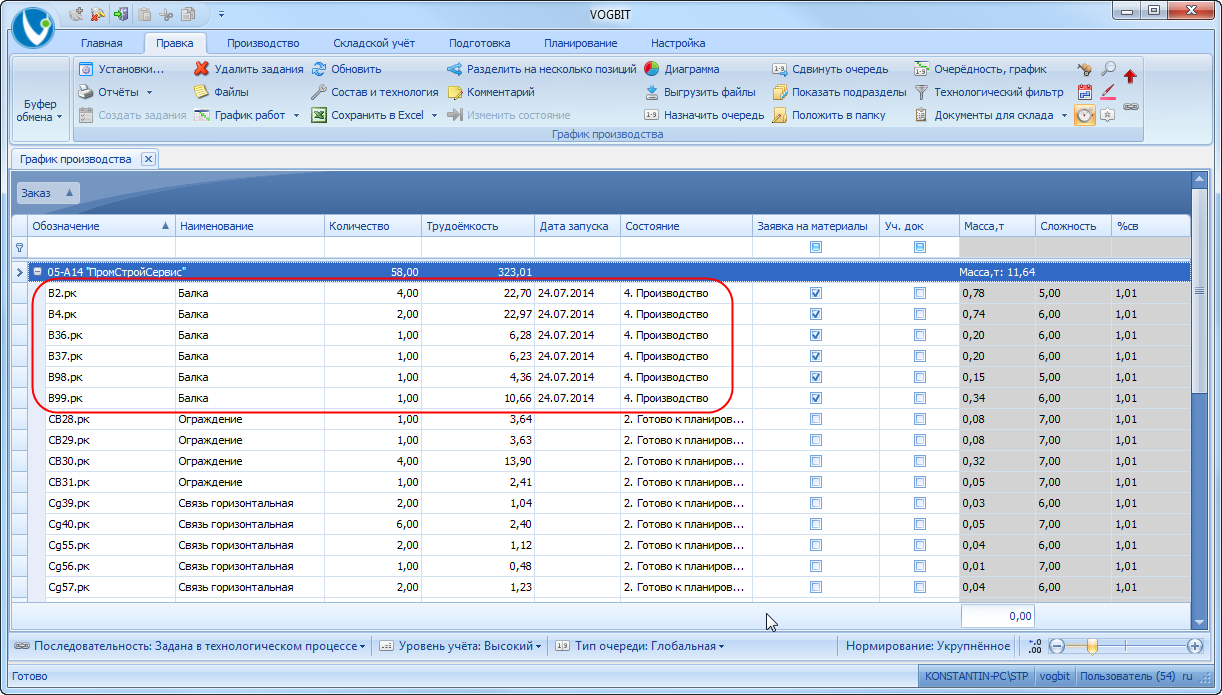The height and width of the screenshot is (695, 1222).
Task: Collapse the 05-A14 ПромСтройСервис group
Action: [36, 271]
